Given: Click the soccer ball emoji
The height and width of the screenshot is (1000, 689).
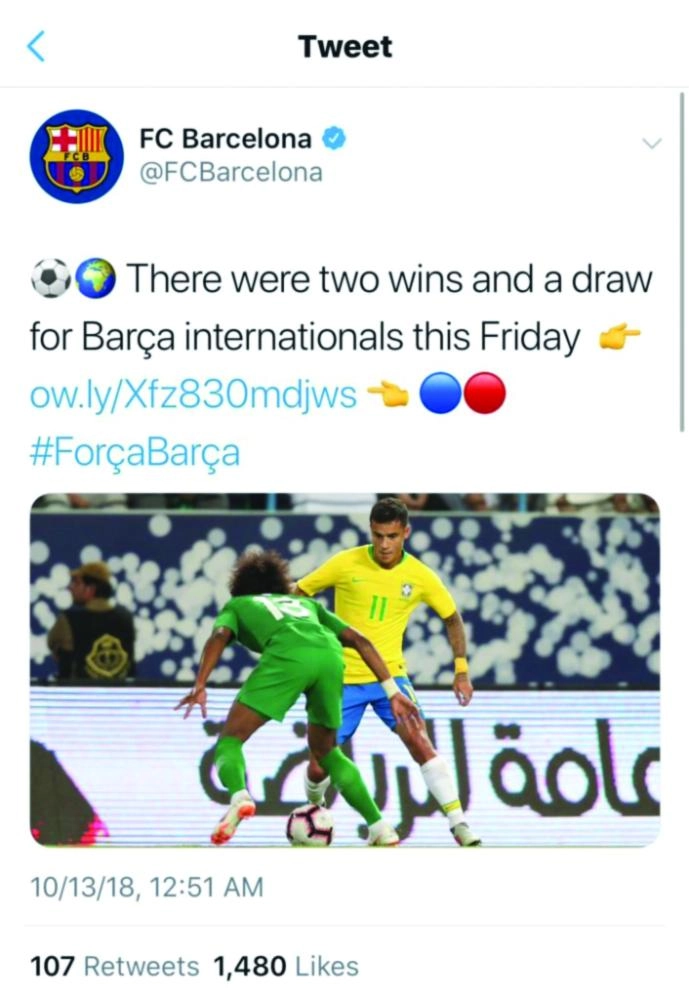Looking at the screenshot, I should click(50, 278).
